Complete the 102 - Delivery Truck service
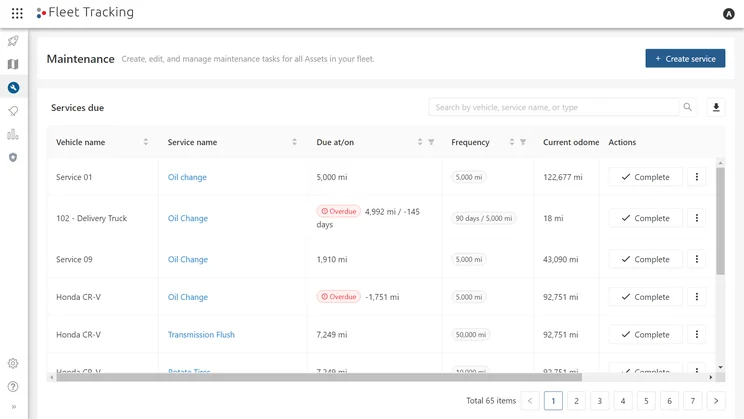 tap(646, 218)
